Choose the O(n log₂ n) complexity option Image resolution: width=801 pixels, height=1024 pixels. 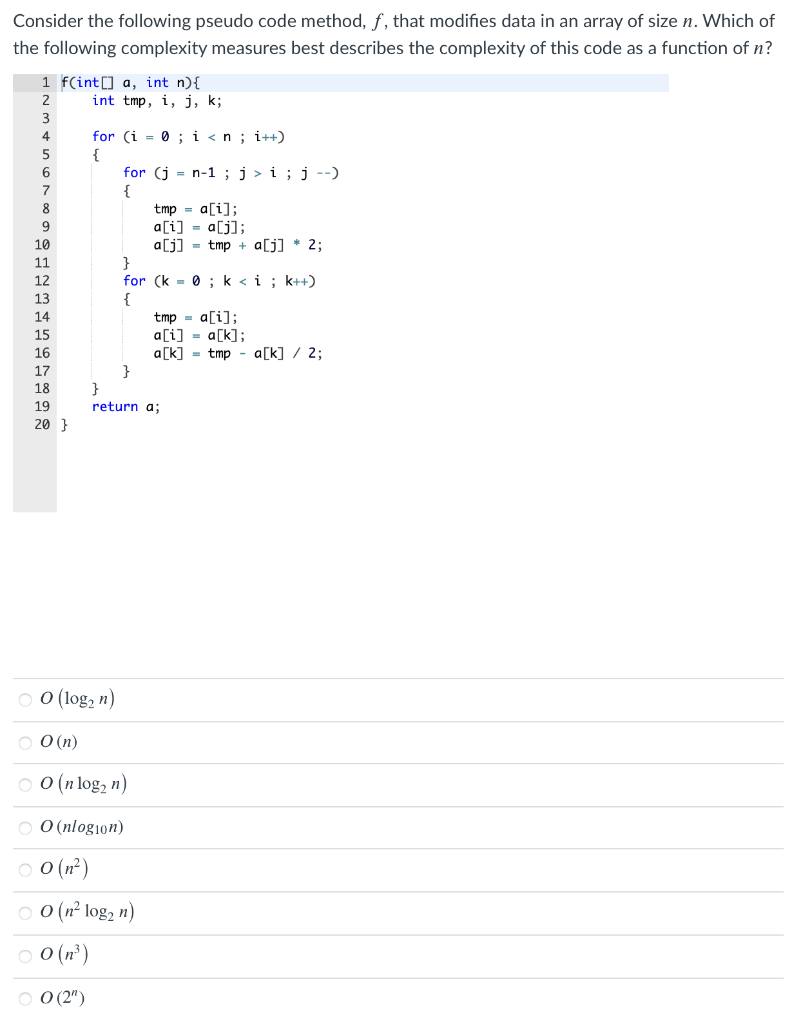(24, 784)
